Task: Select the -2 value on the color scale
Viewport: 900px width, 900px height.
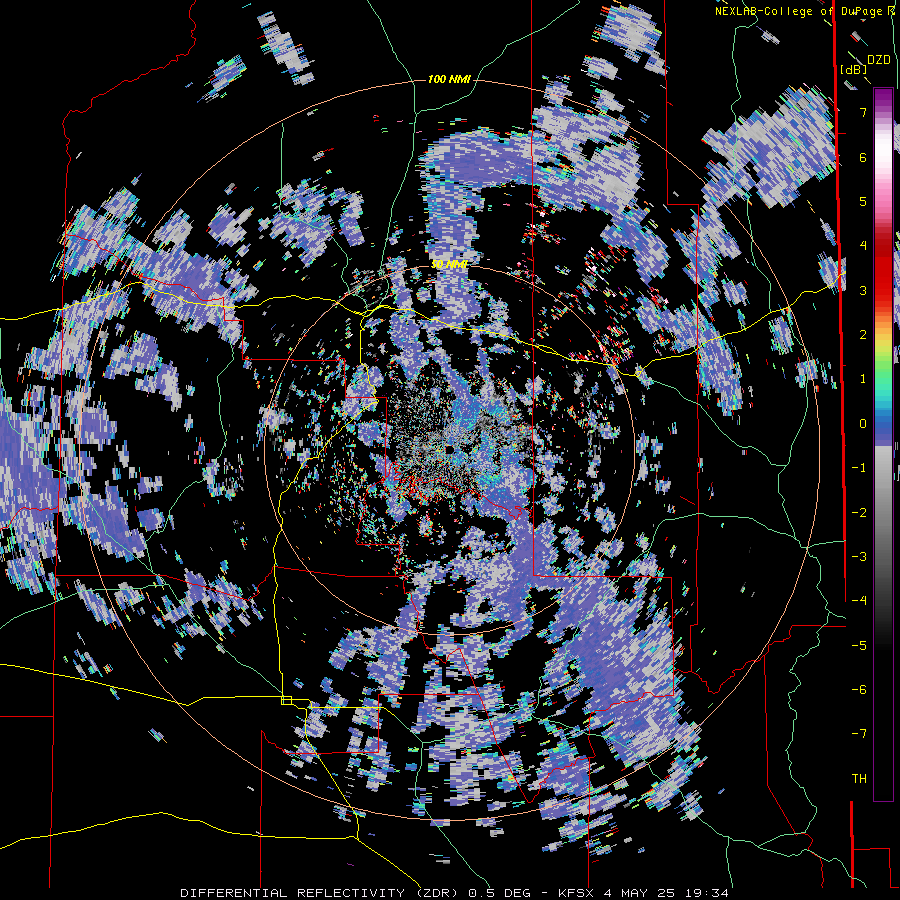Action: [x=859, y=513]
